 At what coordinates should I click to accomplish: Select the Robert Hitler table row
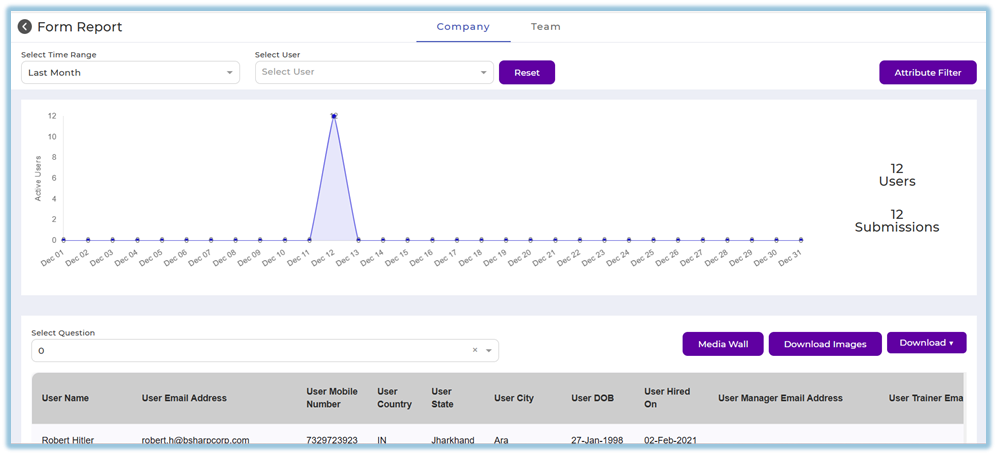pos(70,440)
